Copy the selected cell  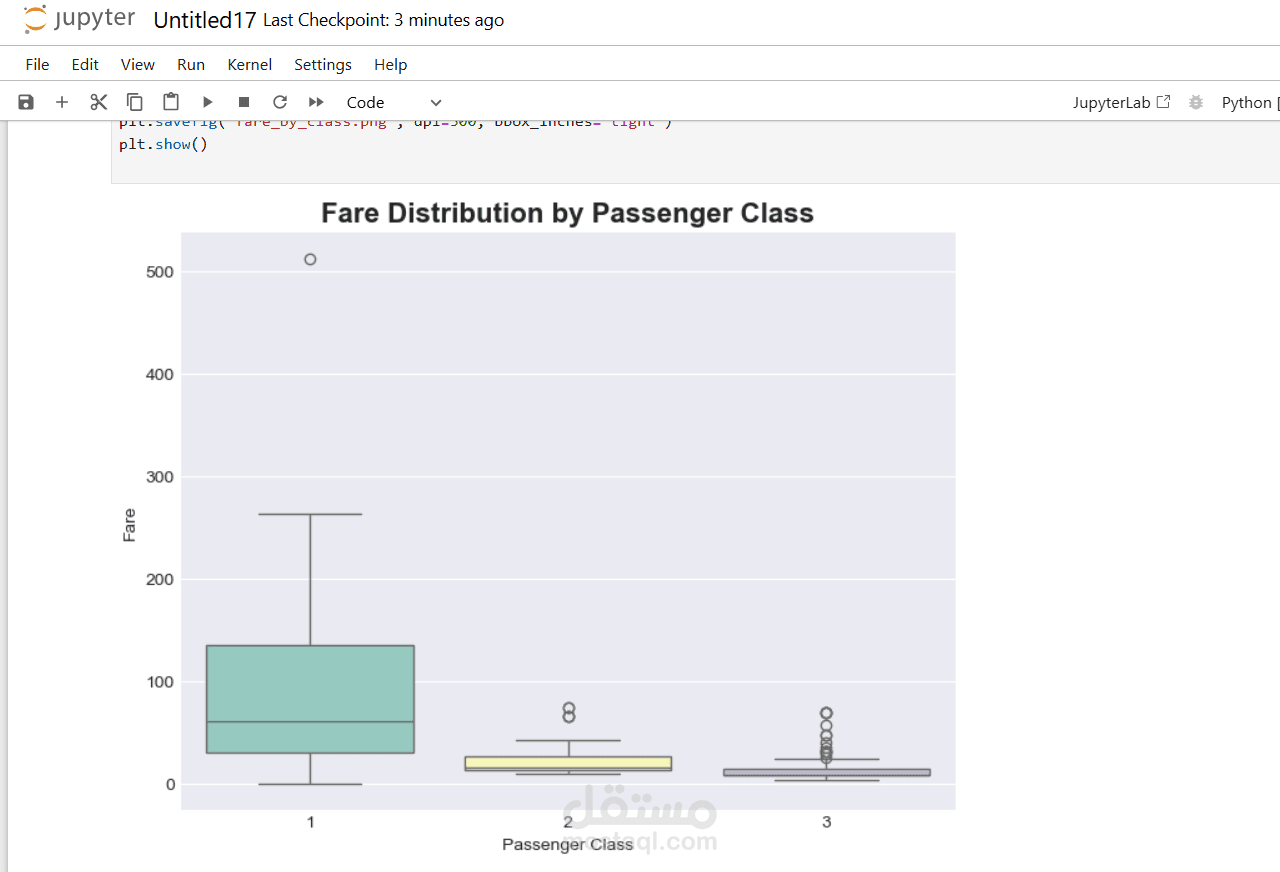tap(134, 102)
